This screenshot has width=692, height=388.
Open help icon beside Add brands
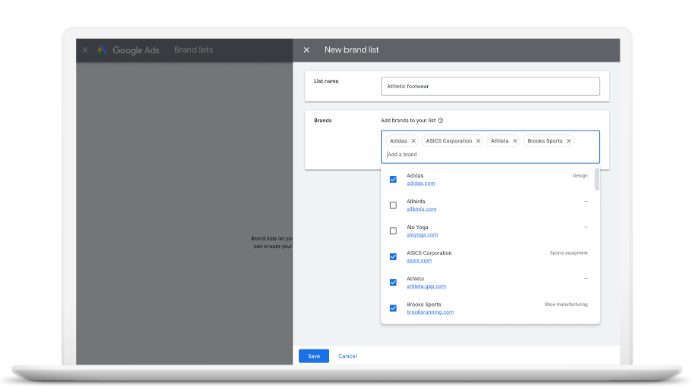pos(440,120)
